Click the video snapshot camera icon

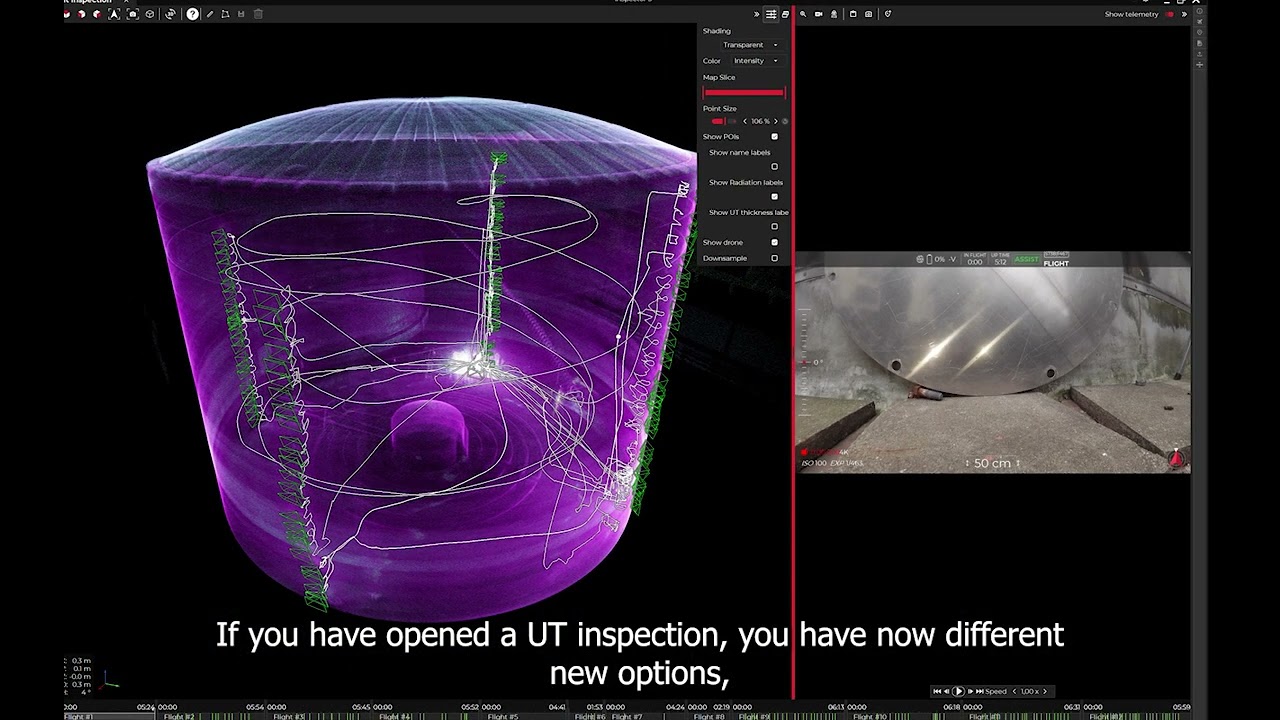868,14
